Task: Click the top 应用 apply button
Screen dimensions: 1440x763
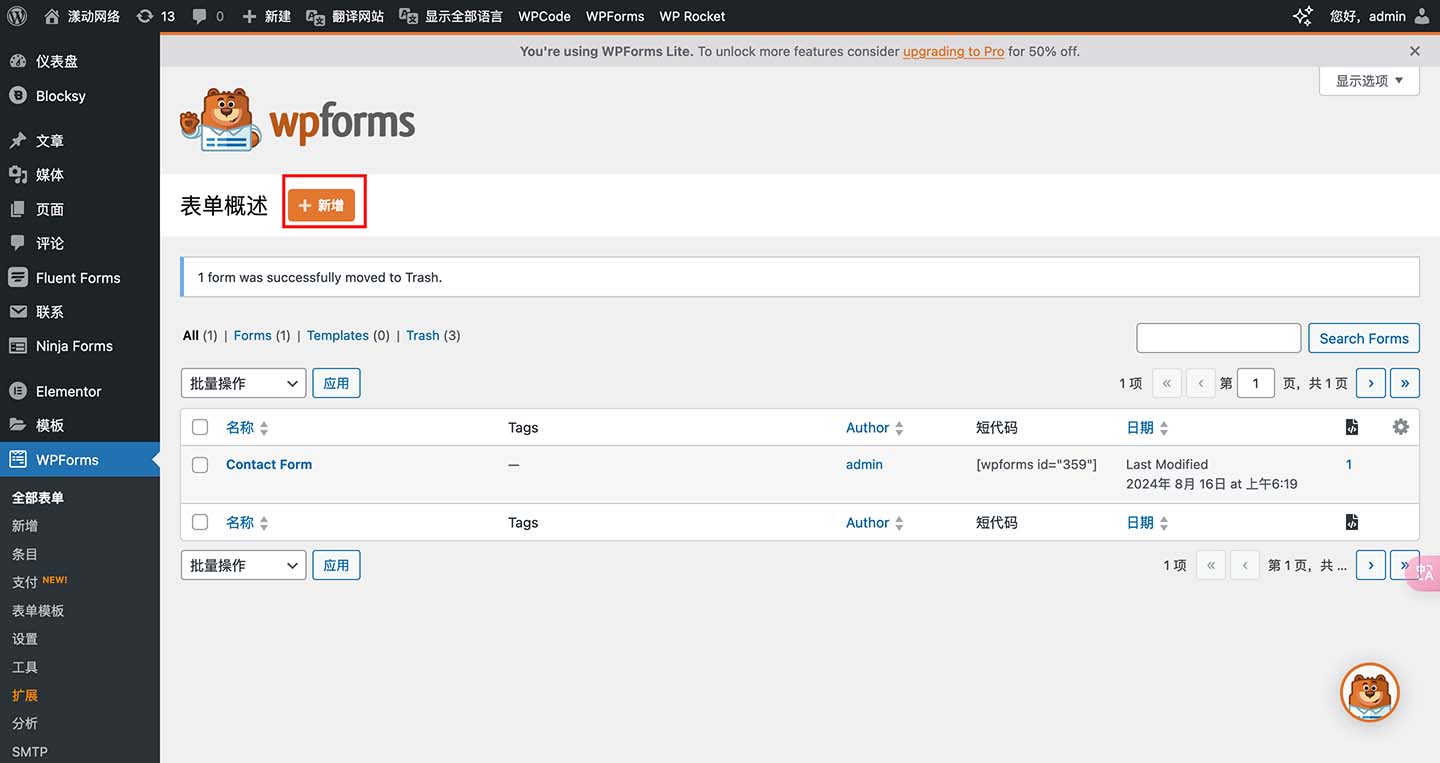Action: point(336,383)
